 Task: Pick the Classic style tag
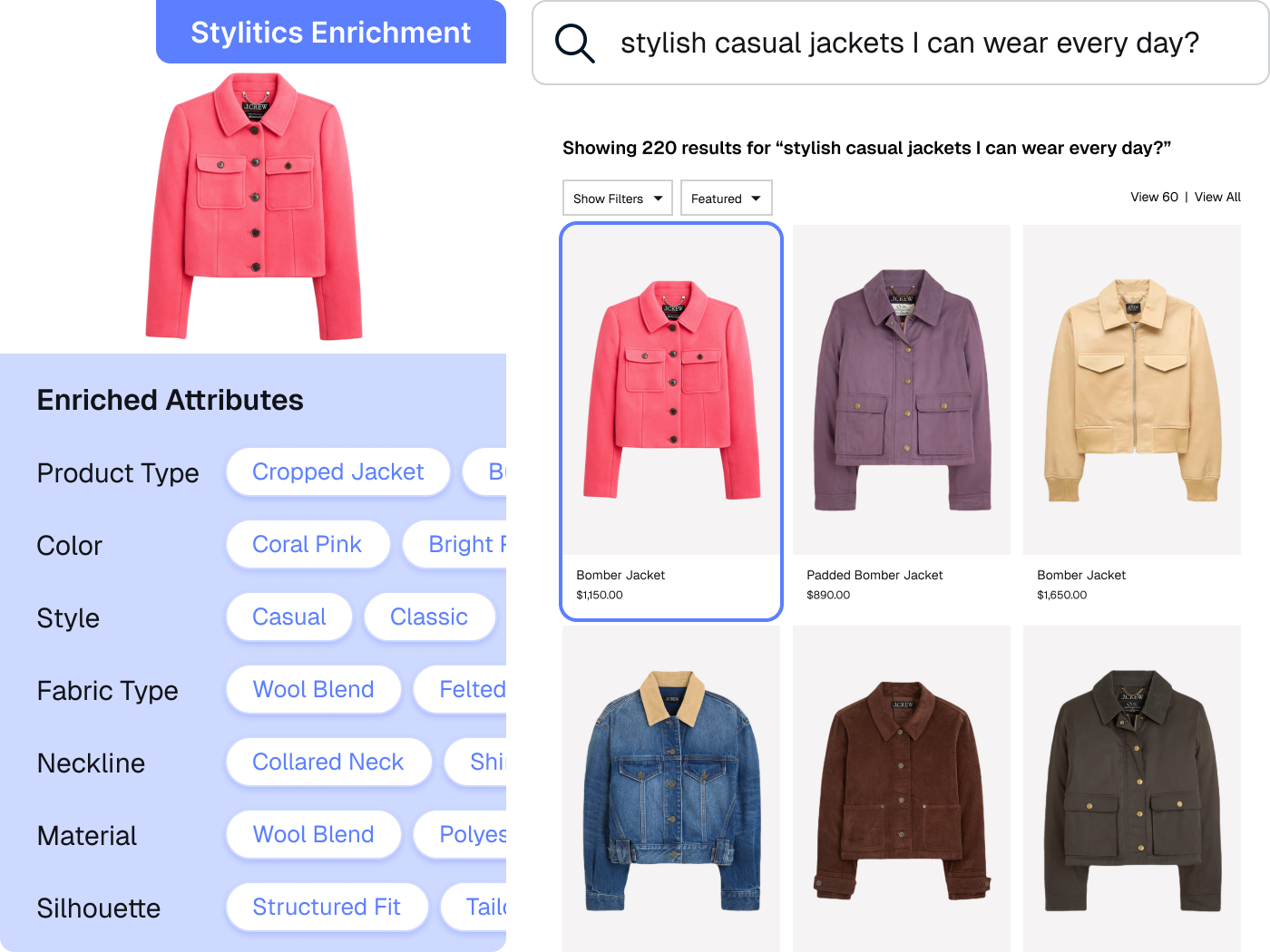[x=429, y=617]
